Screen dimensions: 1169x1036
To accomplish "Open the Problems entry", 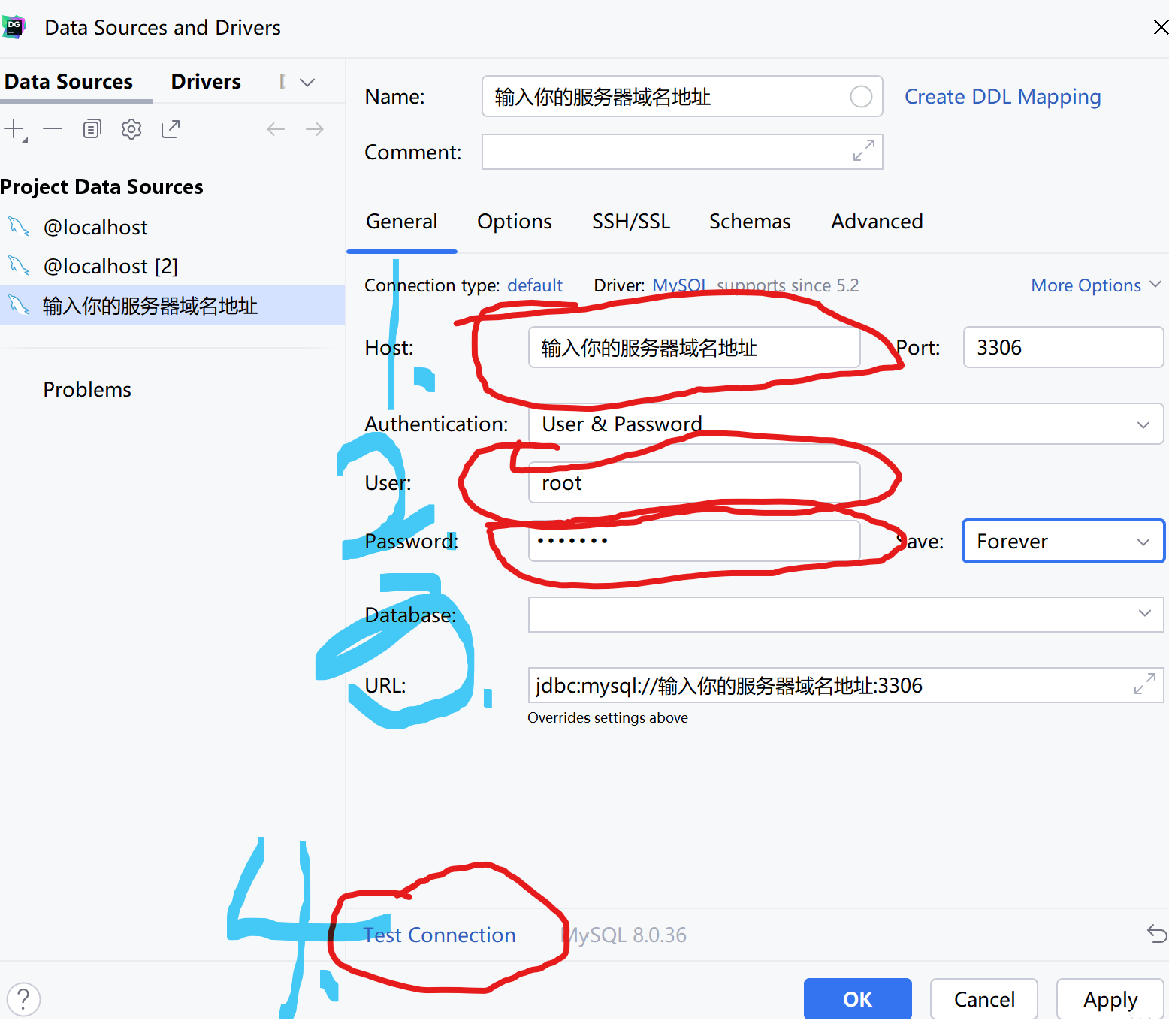I will (x=87, y=389).
